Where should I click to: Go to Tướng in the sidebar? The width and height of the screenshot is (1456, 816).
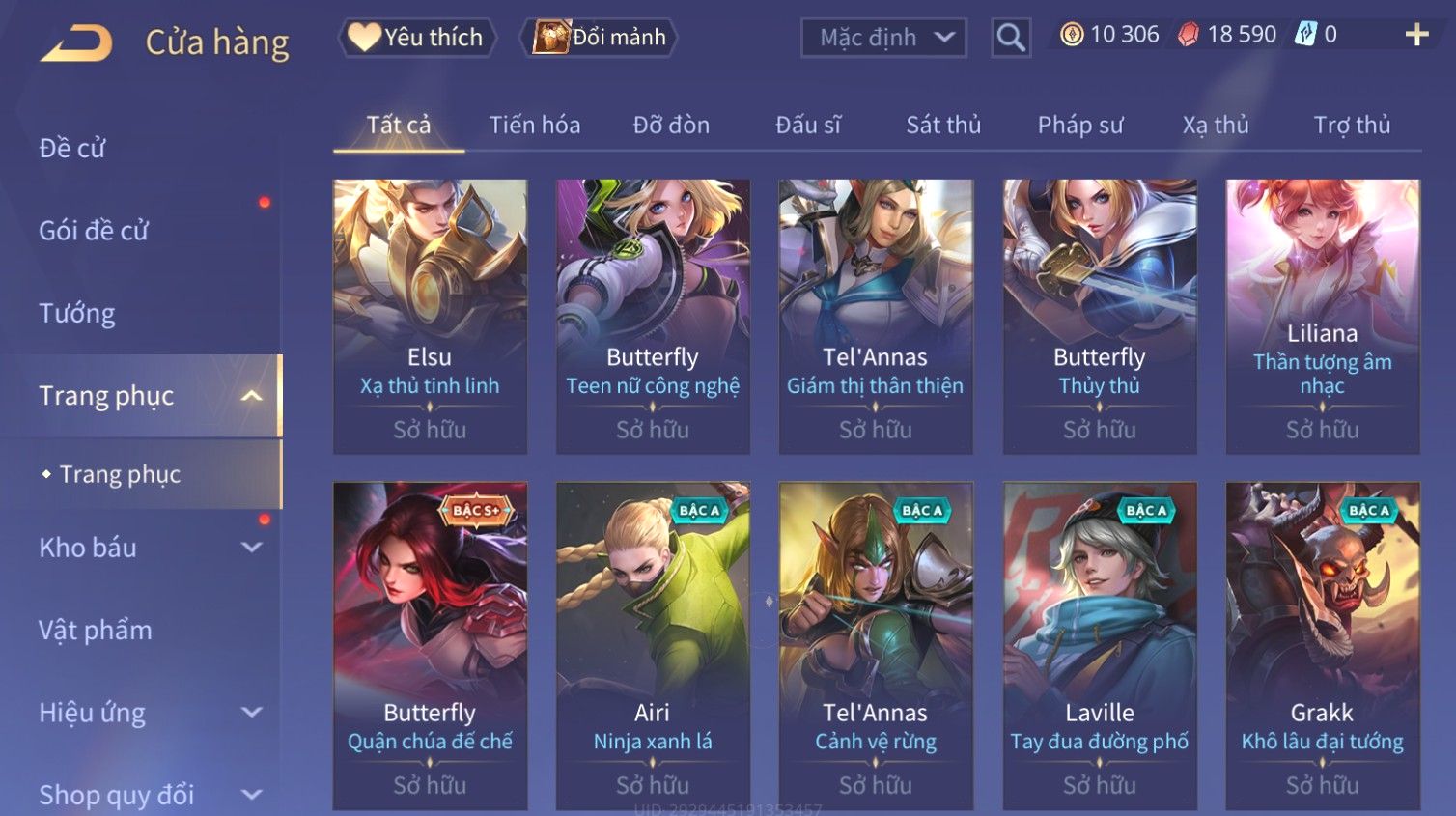tap(77, 313)
